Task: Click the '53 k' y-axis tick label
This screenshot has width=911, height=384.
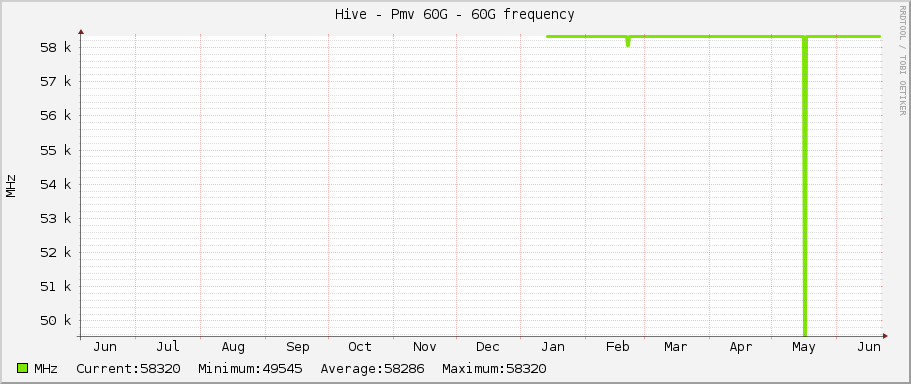Action: pyautogui.click(x=56, y=218)
